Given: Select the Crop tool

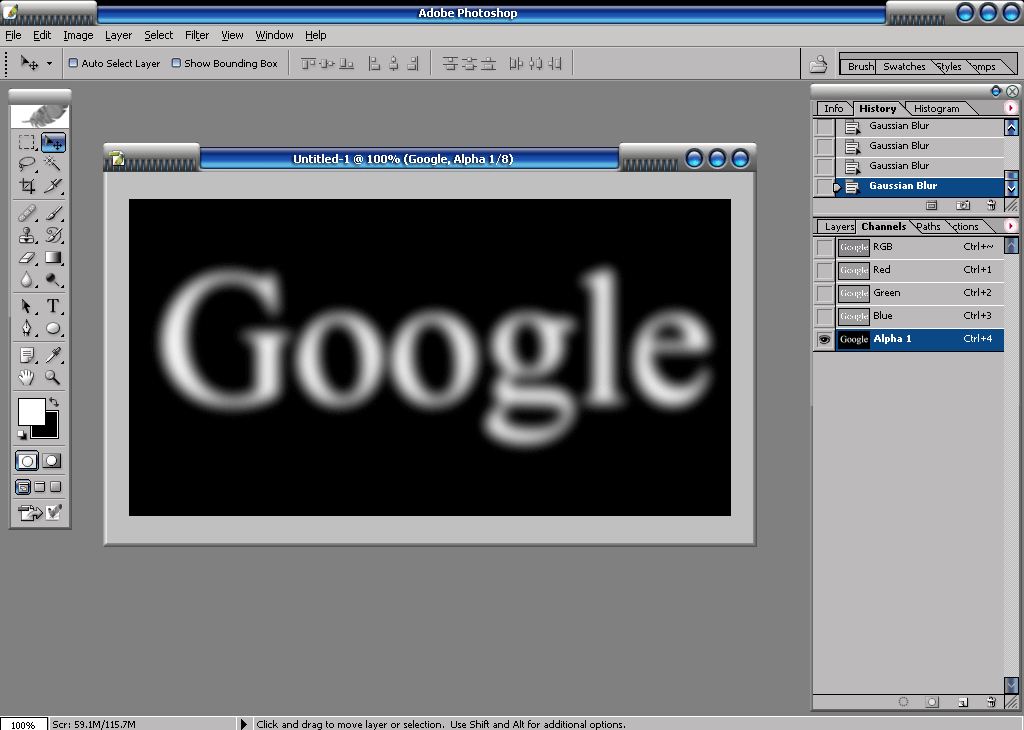Looking at the screenshot, I should (x=27, y=186).
